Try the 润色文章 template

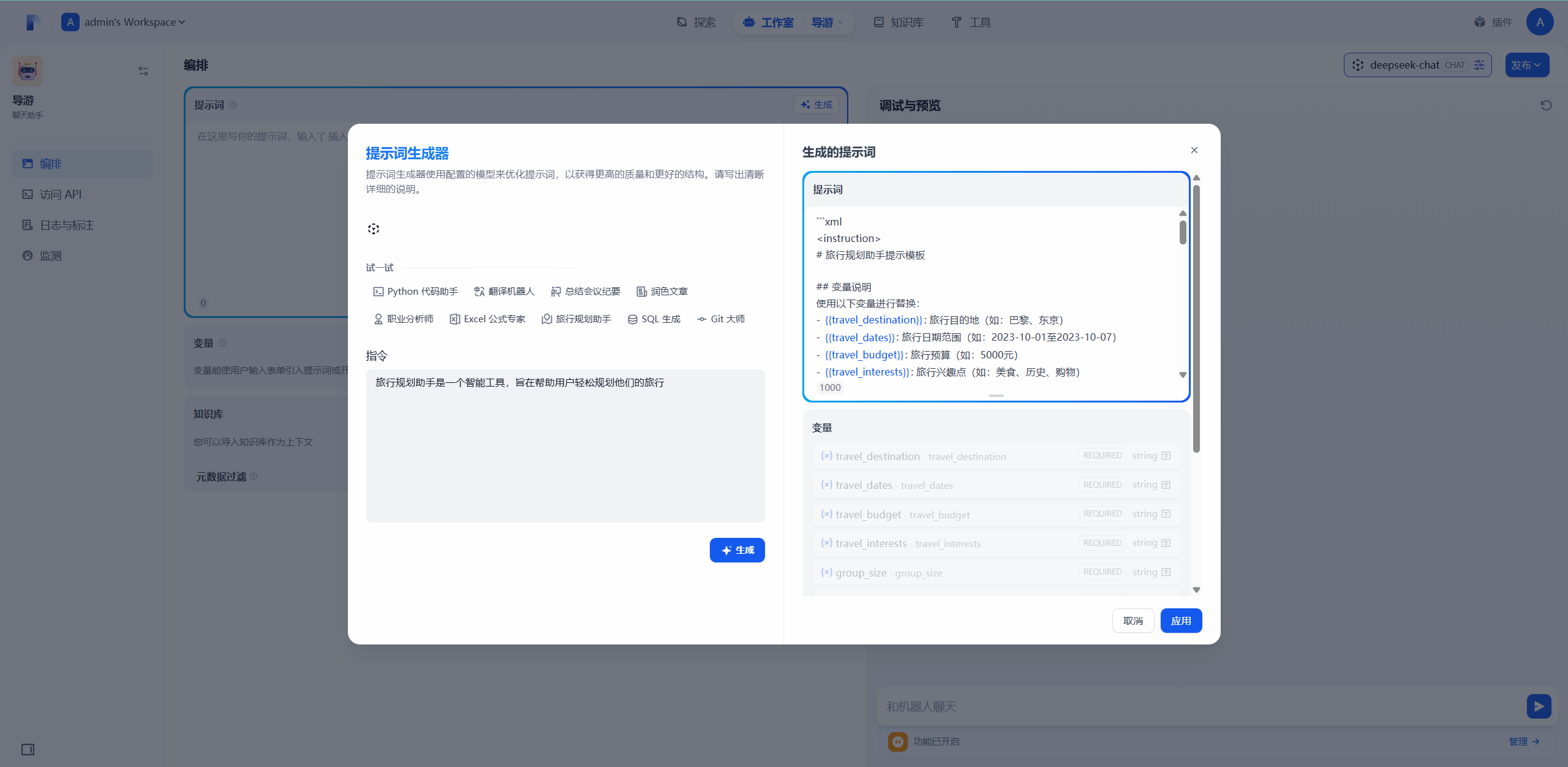pos(662,292)
